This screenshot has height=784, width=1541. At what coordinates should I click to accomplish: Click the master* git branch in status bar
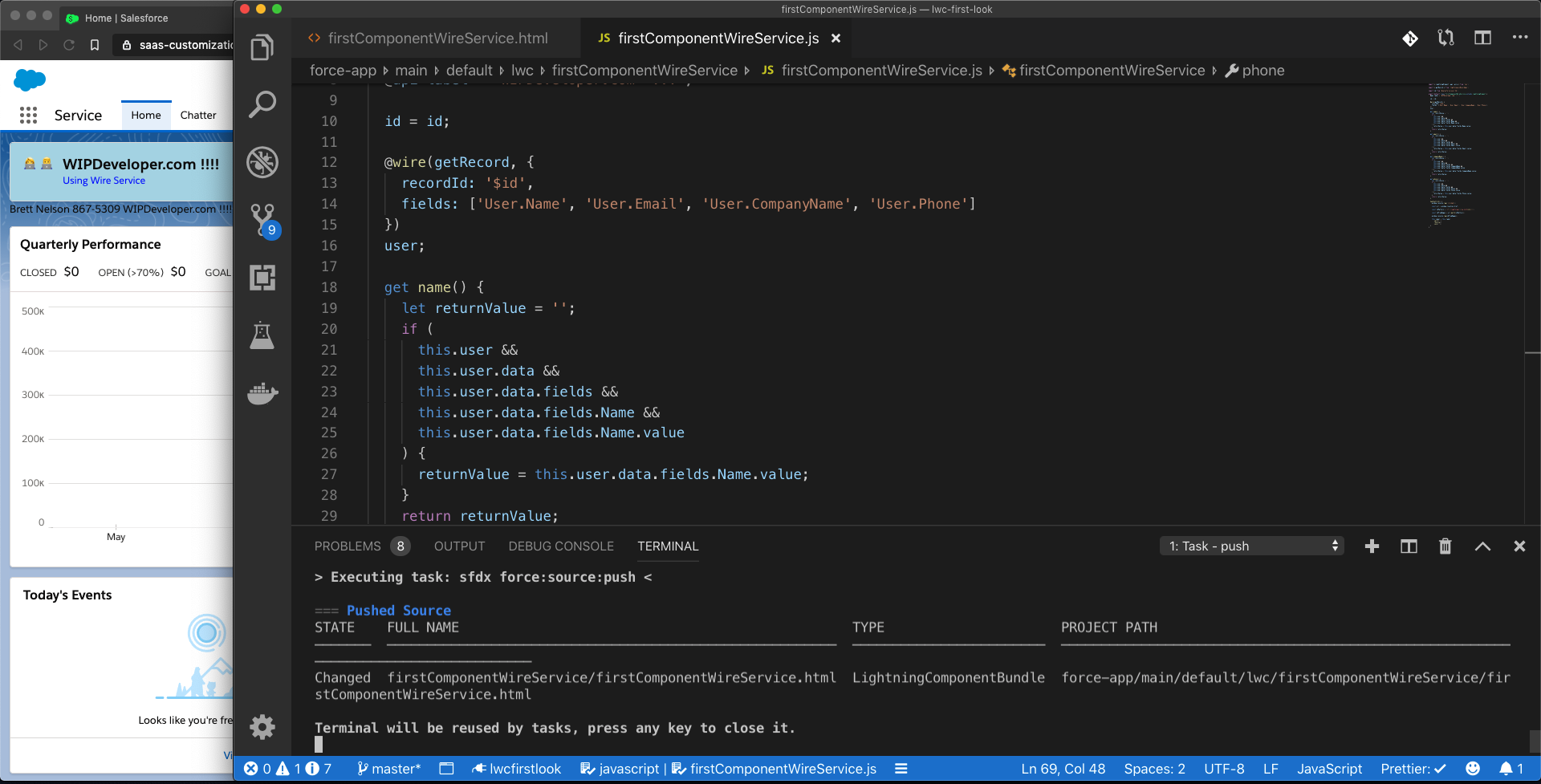388,769
